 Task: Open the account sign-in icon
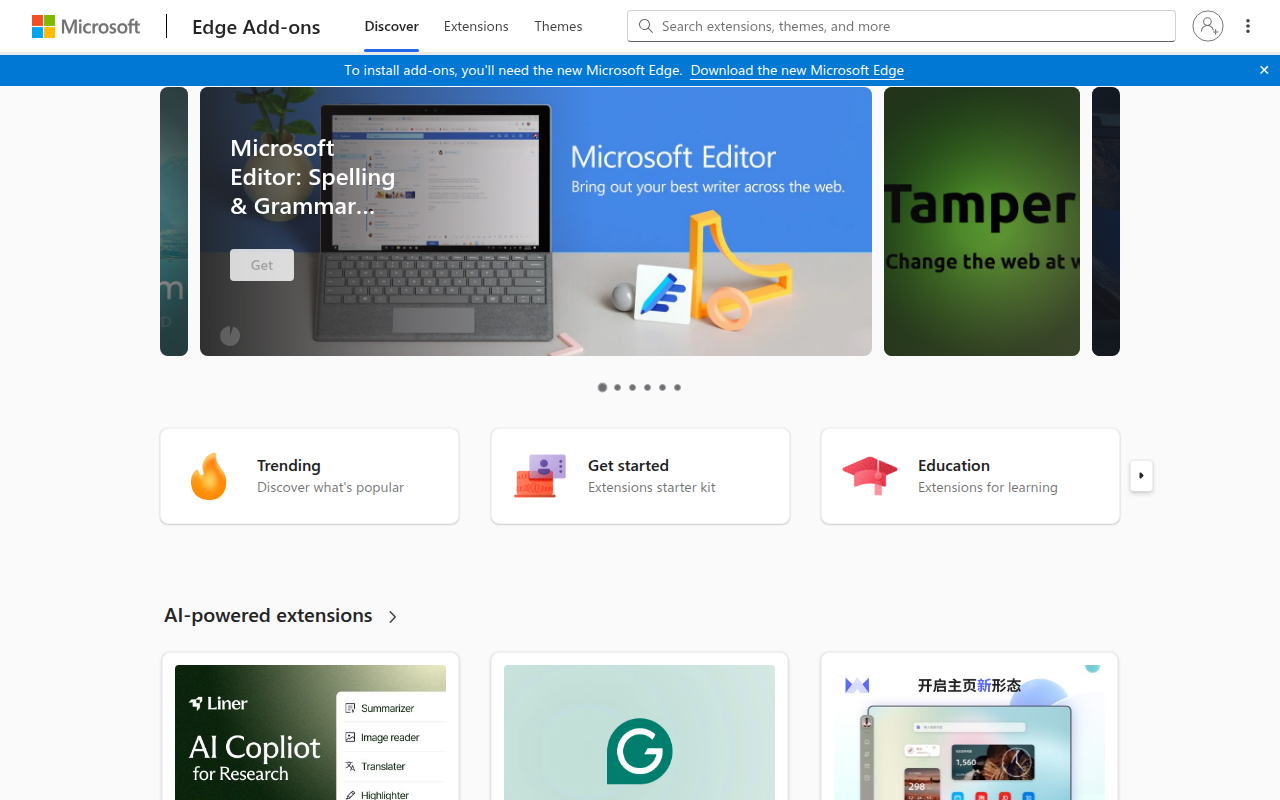(1208, 26)
